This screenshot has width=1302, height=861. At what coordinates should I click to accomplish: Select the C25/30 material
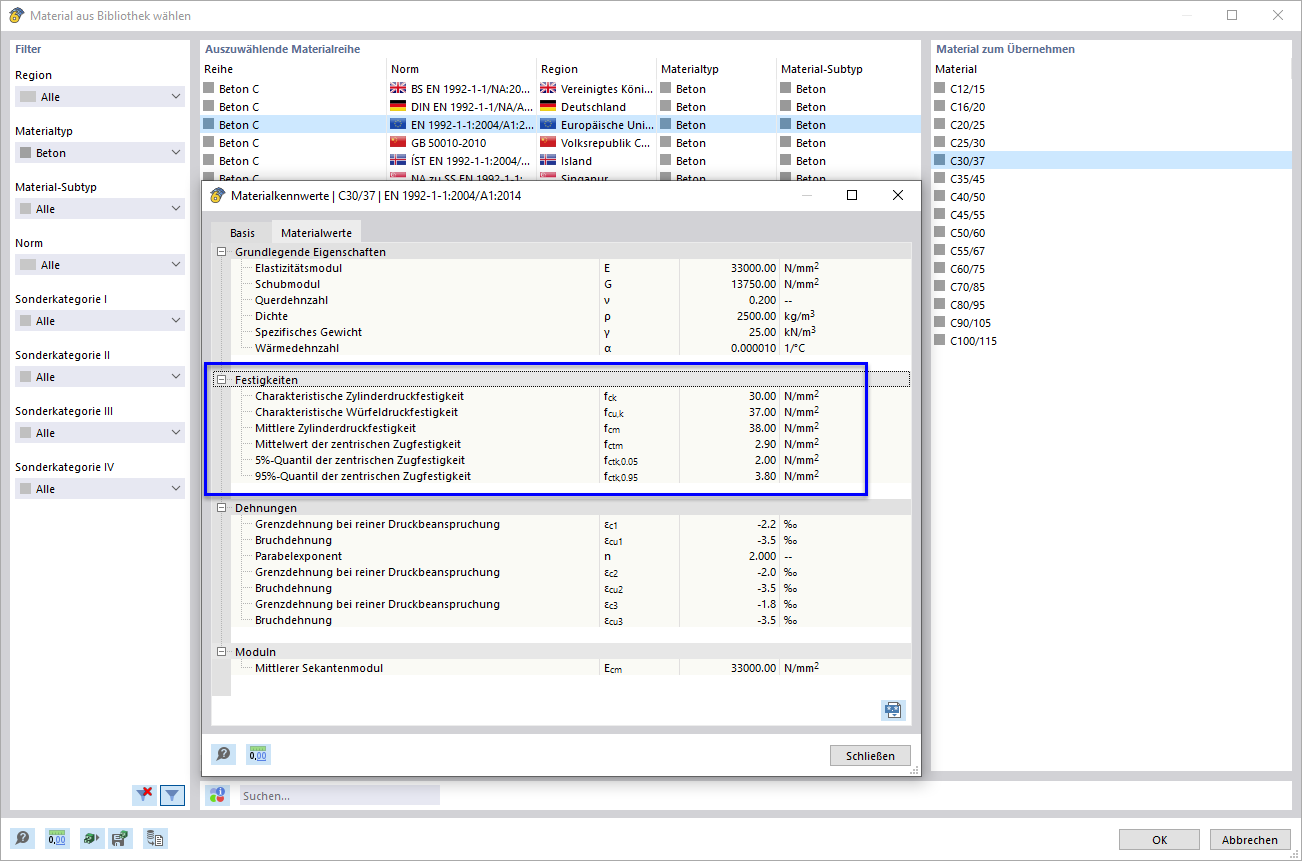1112,142
